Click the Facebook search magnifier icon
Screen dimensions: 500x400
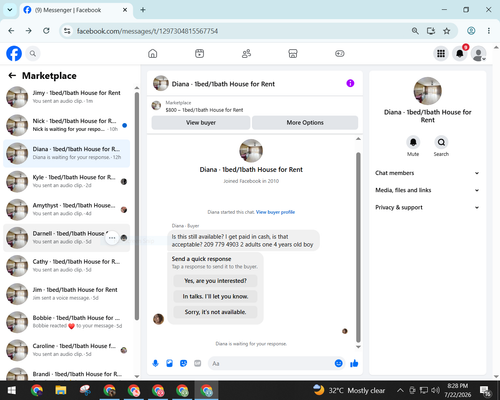(x=33, y=53)
